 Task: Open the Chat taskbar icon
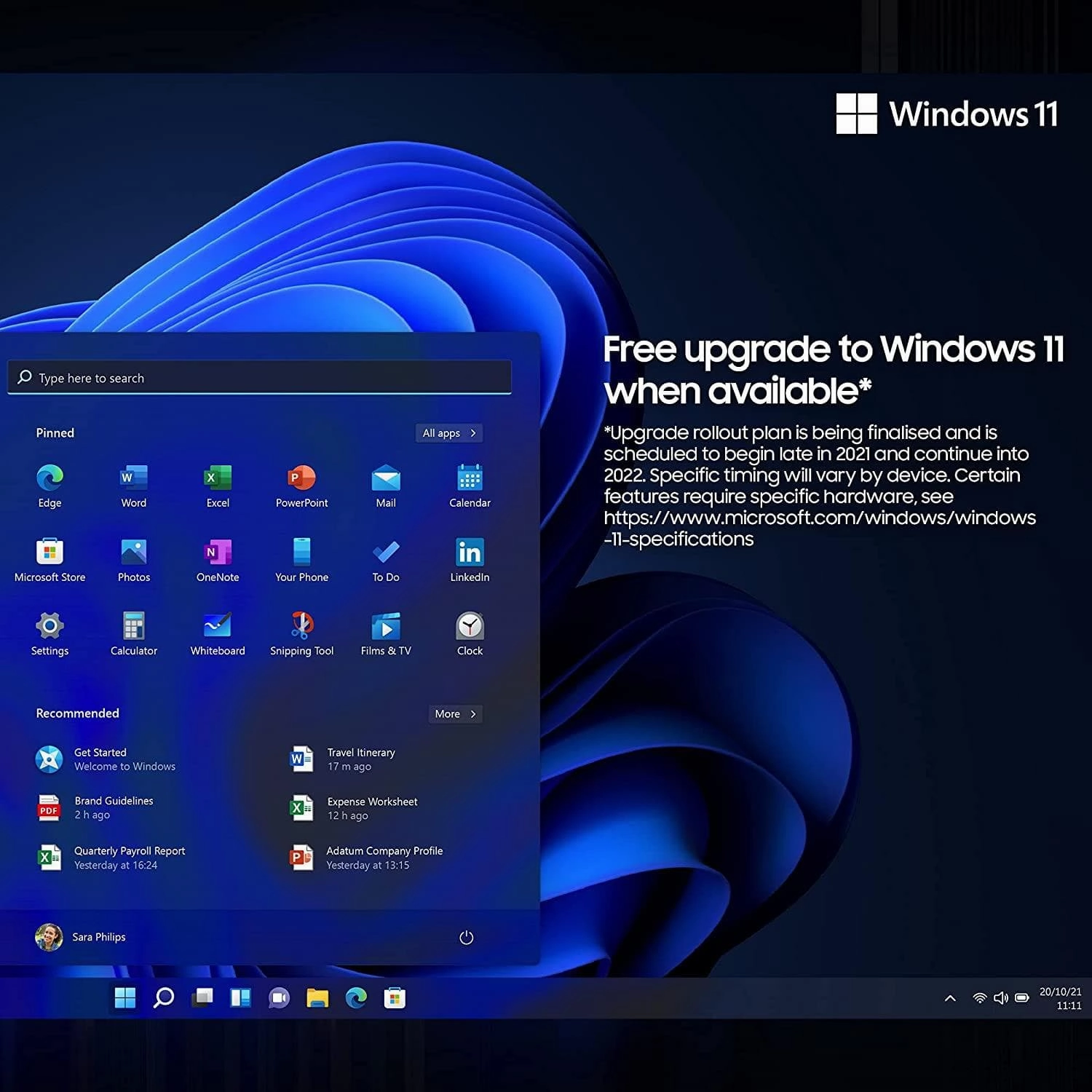[x=279, y=998]
